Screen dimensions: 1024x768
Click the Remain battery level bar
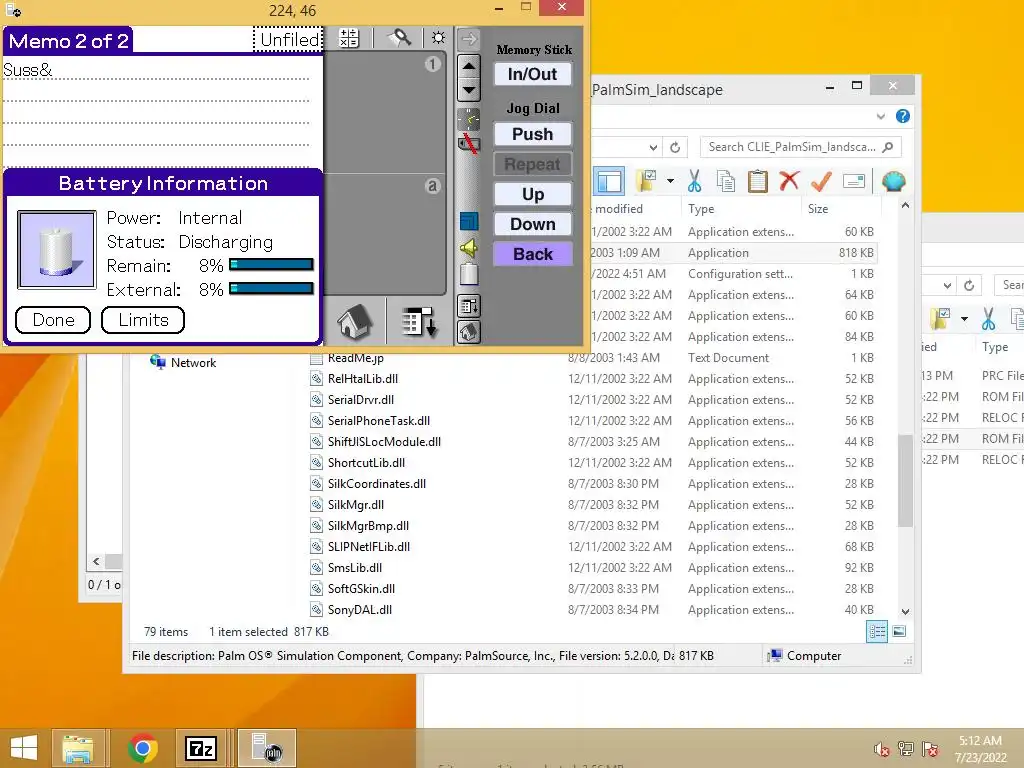click(272, 264)
